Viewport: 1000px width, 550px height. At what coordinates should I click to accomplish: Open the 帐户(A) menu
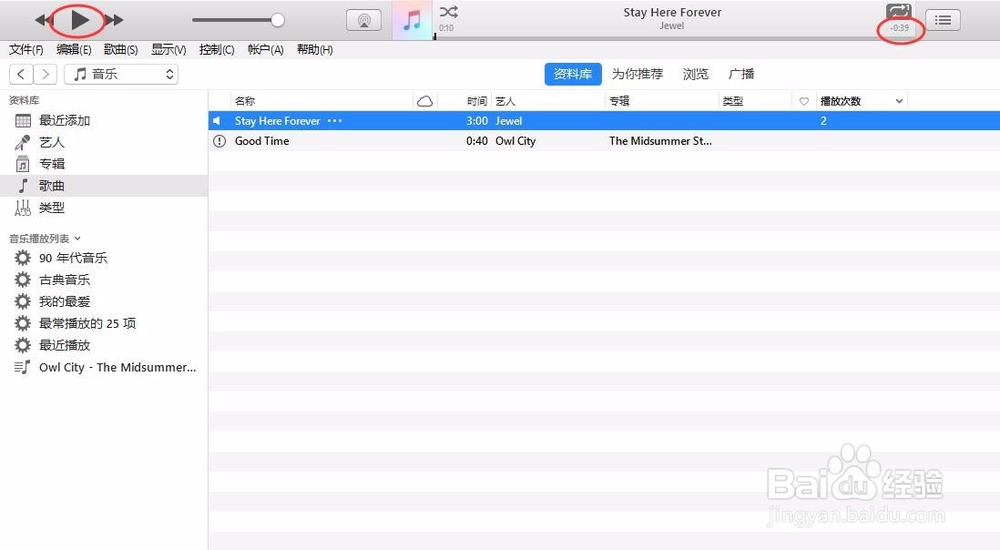(x=265, y=50)
